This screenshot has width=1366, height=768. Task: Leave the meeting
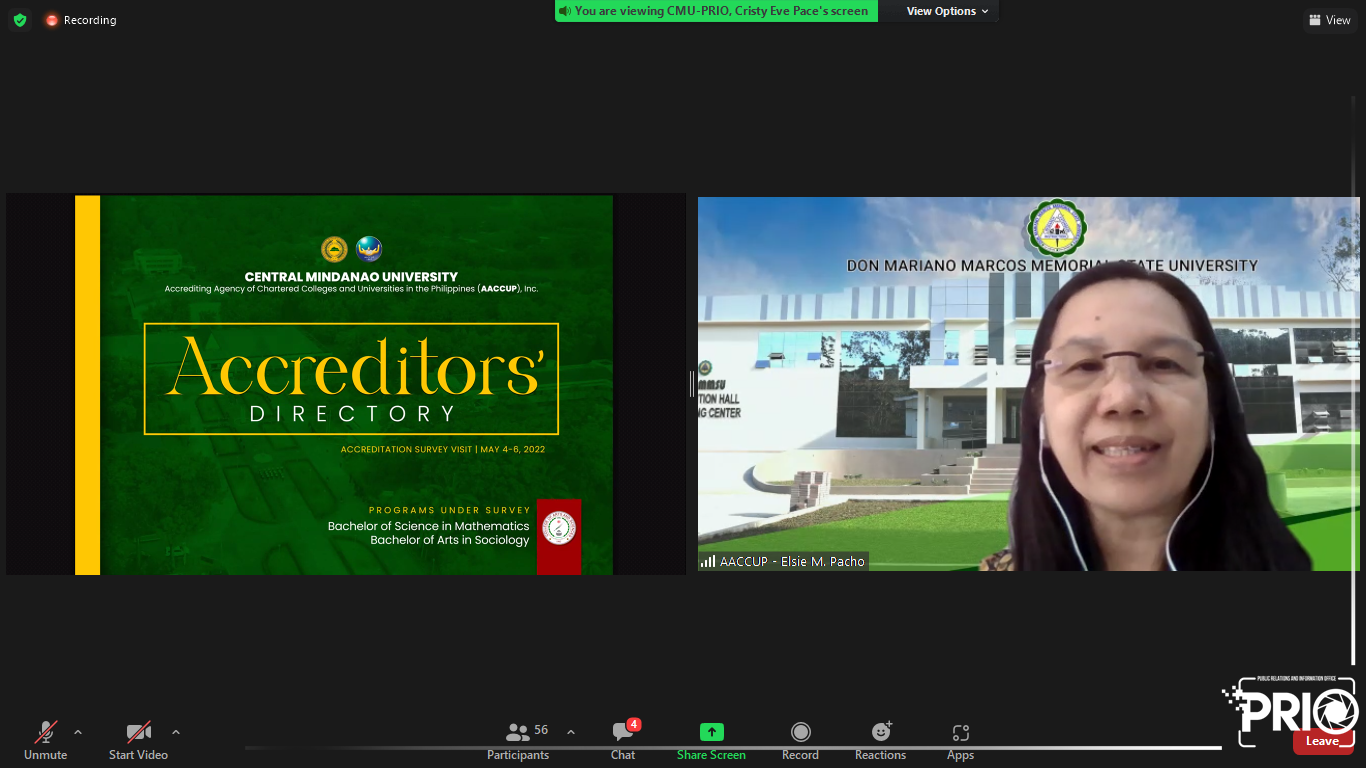1322,741
